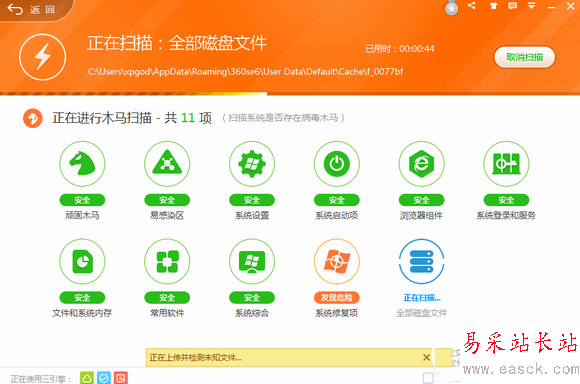Select the 系统综合 monitor icon

coord(252,262)
